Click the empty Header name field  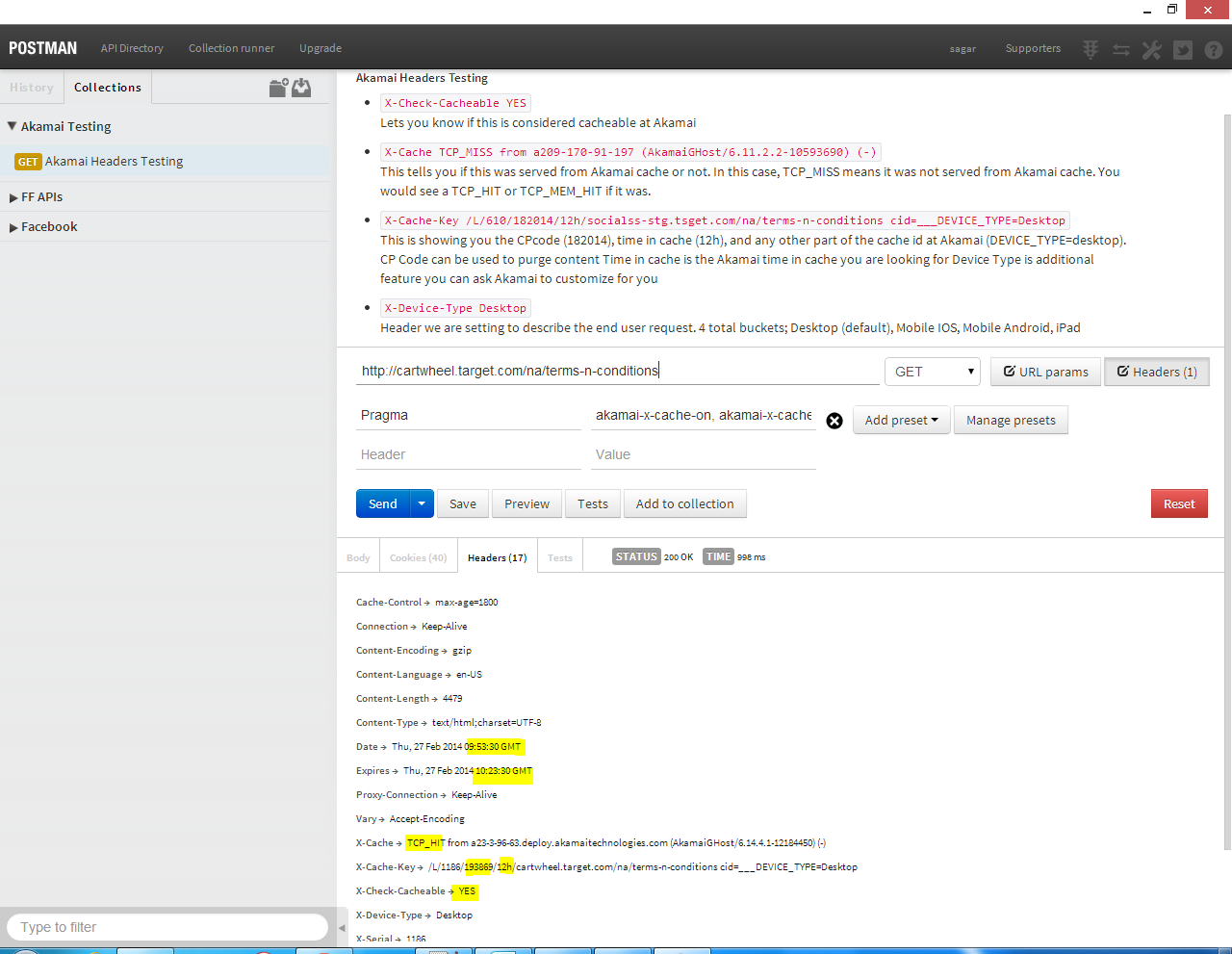pos(469,454)
